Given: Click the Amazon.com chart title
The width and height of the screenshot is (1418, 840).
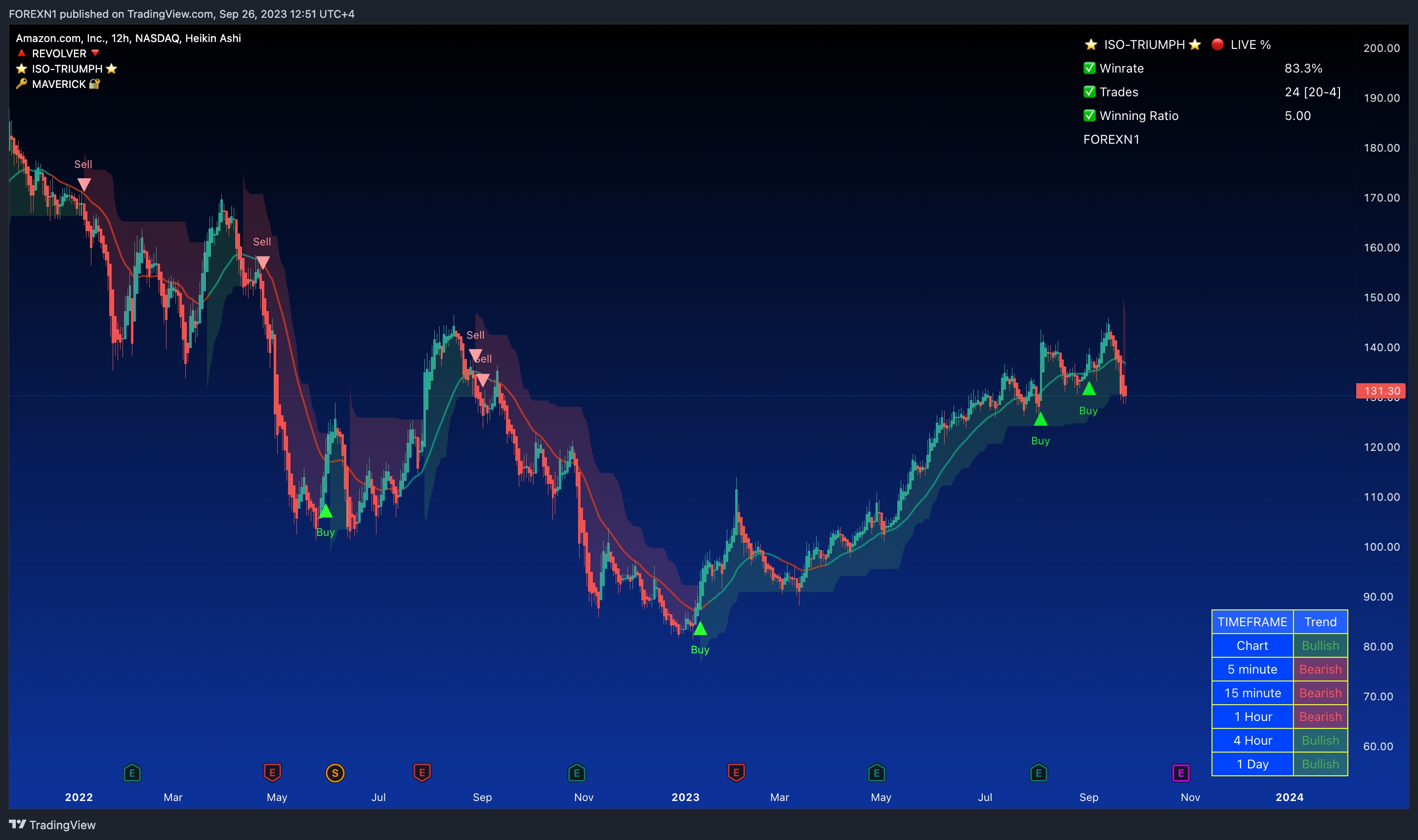Looking at the screenshot, I should (x=128, y=38).
